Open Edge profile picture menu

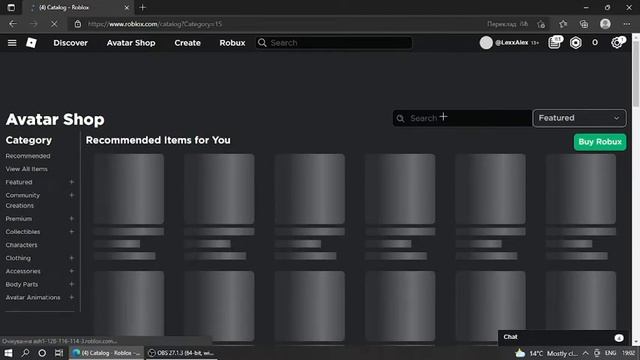(x=605, y=24)
